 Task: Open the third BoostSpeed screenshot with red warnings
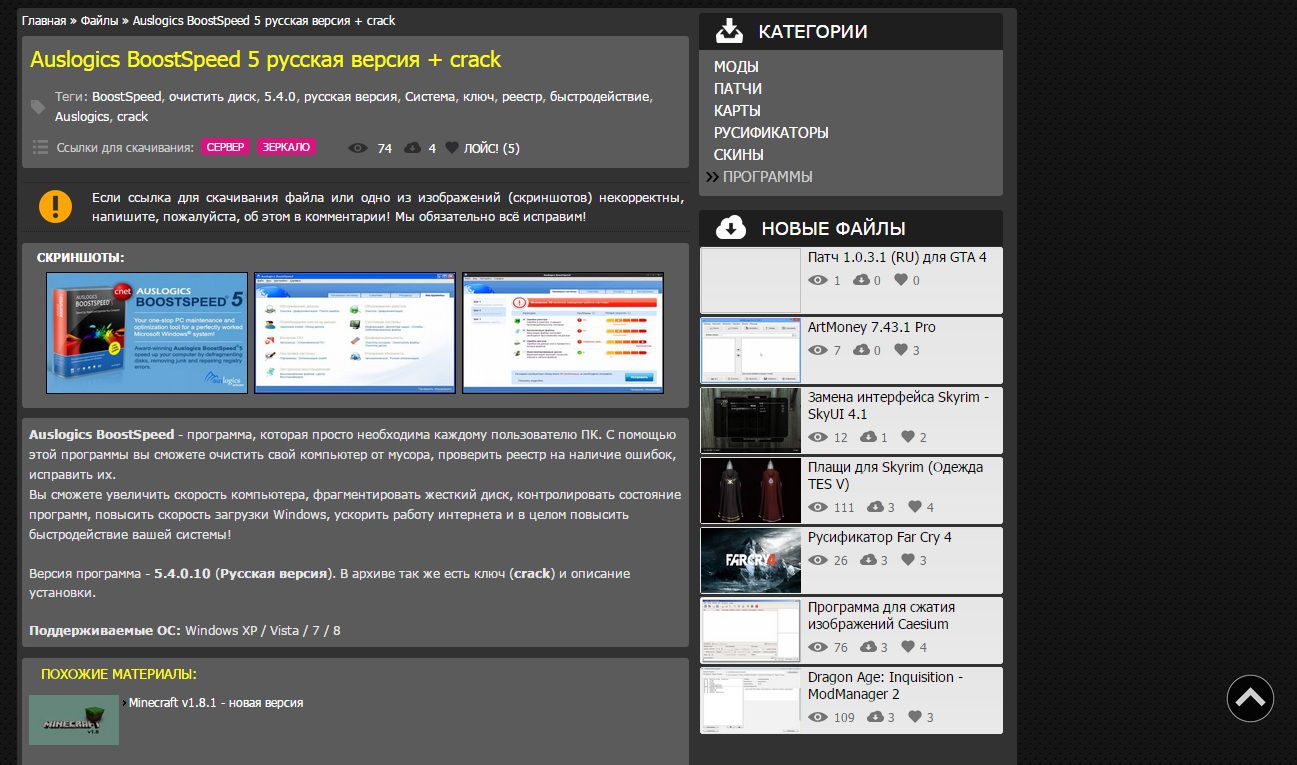[x=563, y=332]
